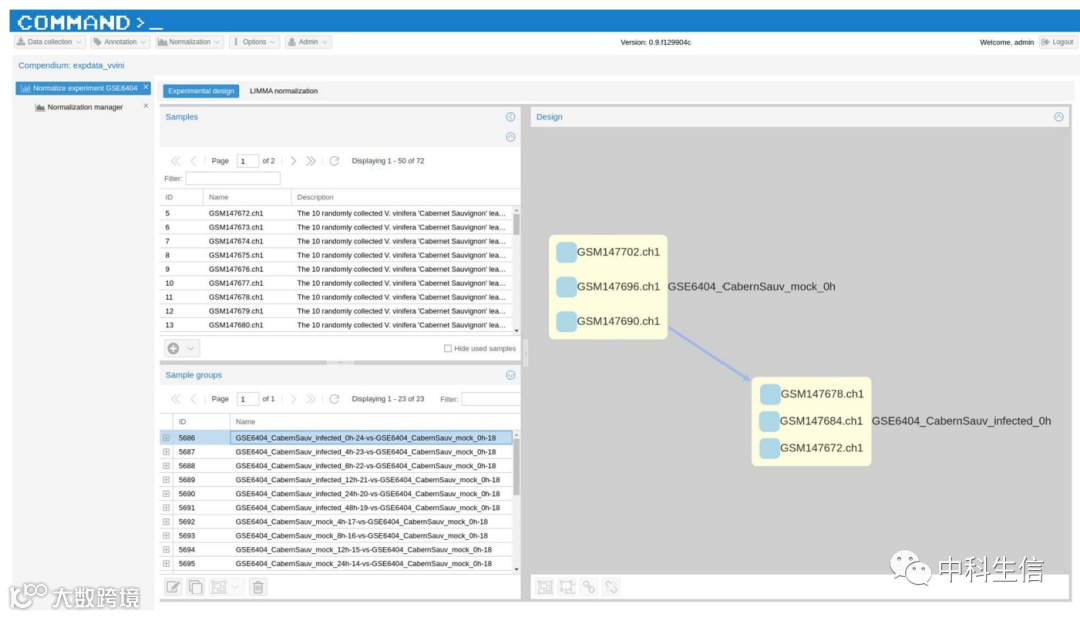Expand sample group row 5687

click(166, 452)
